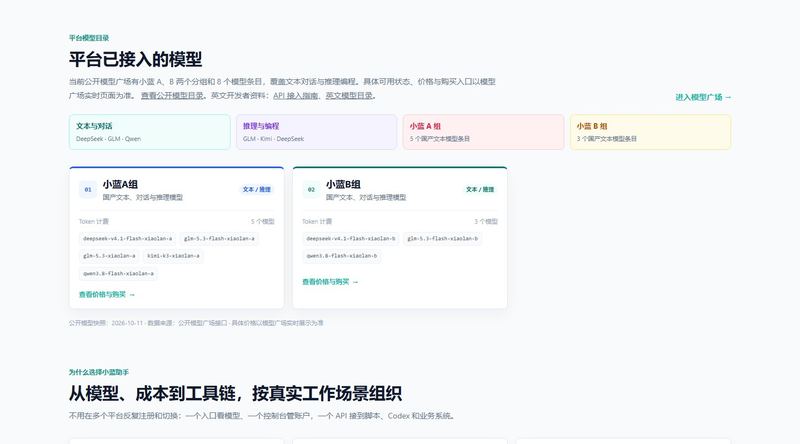Click the 平台已接入的模型 heading
The height and width of the screenshot is (444, 800).
point(136,59)
